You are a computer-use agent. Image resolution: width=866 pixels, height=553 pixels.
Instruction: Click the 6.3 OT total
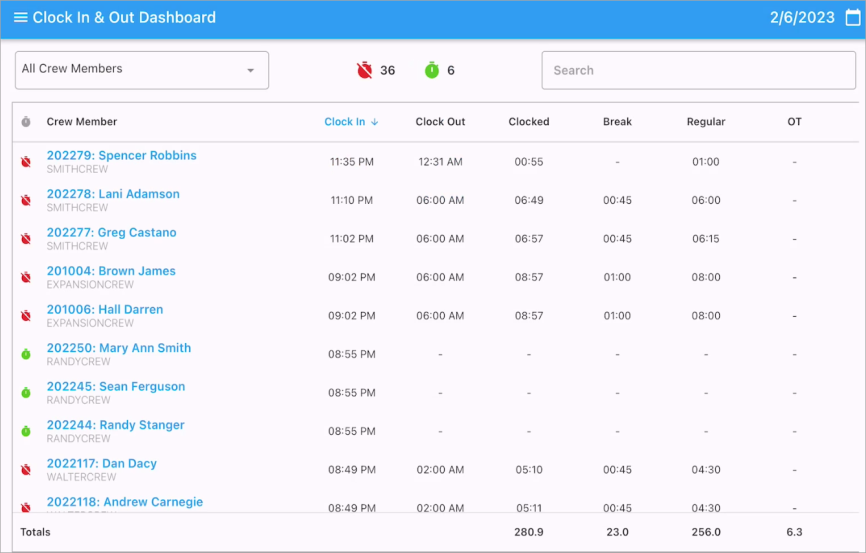[794, 532]
